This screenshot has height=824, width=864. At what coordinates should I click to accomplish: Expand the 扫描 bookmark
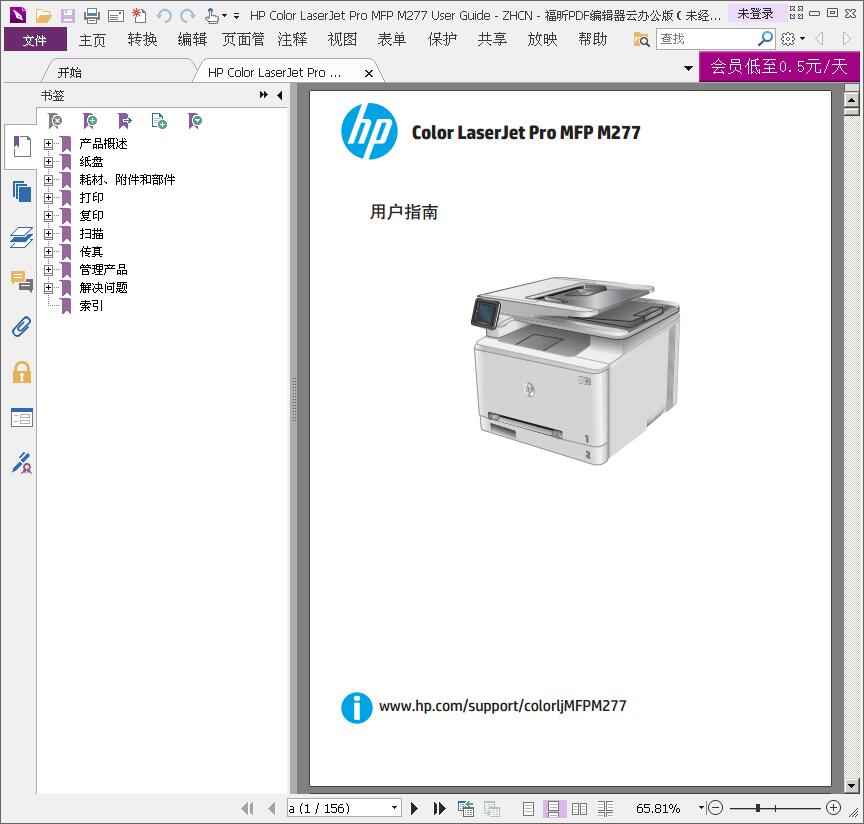tap(48, 234)
